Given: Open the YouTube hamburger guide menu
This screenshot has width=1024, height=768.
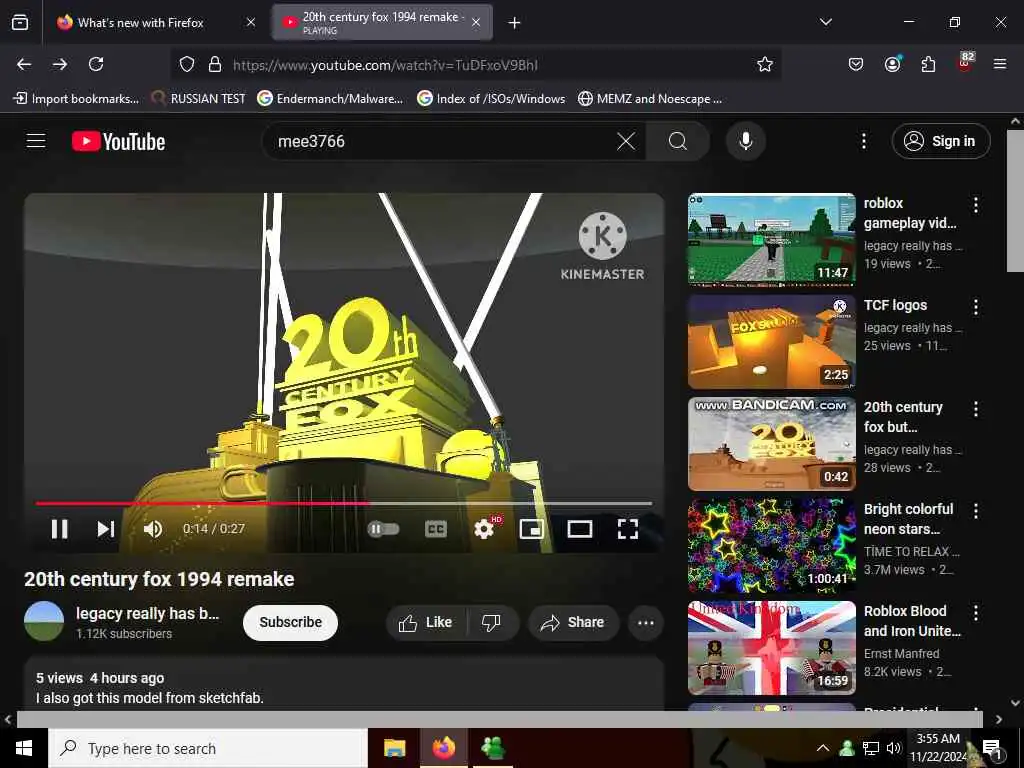Looking at the screenshot, I should tap(36, 141).
